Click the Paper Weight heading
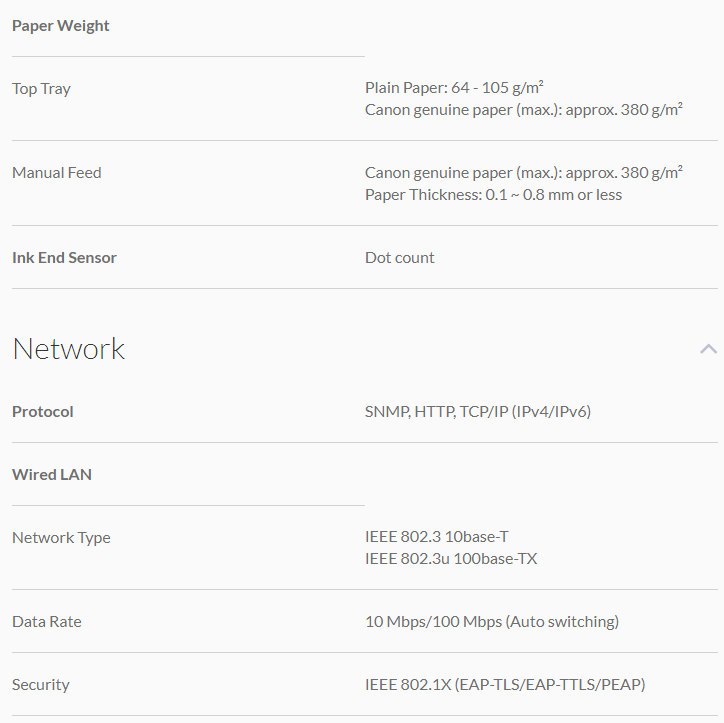Screen dimensions: 724x723 (x=61, y=26)
